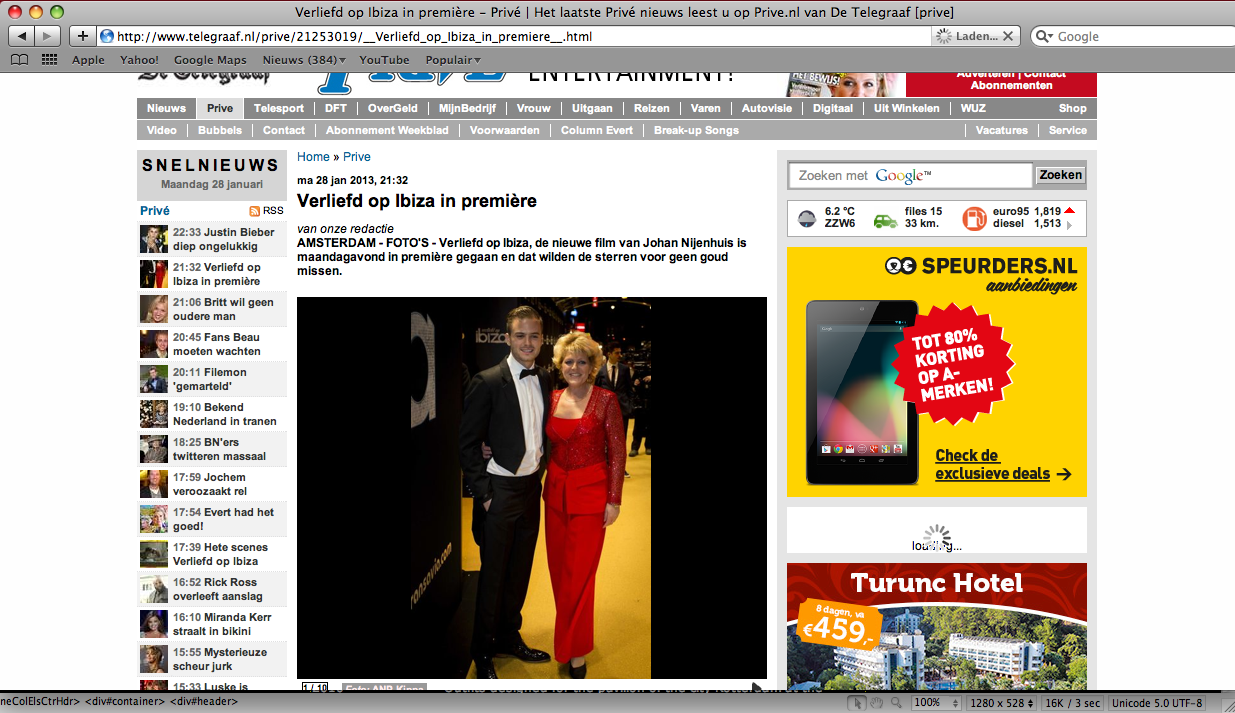Open the MijnBedrijf tab
1235x713 pixels.
[x=469, y=108]
